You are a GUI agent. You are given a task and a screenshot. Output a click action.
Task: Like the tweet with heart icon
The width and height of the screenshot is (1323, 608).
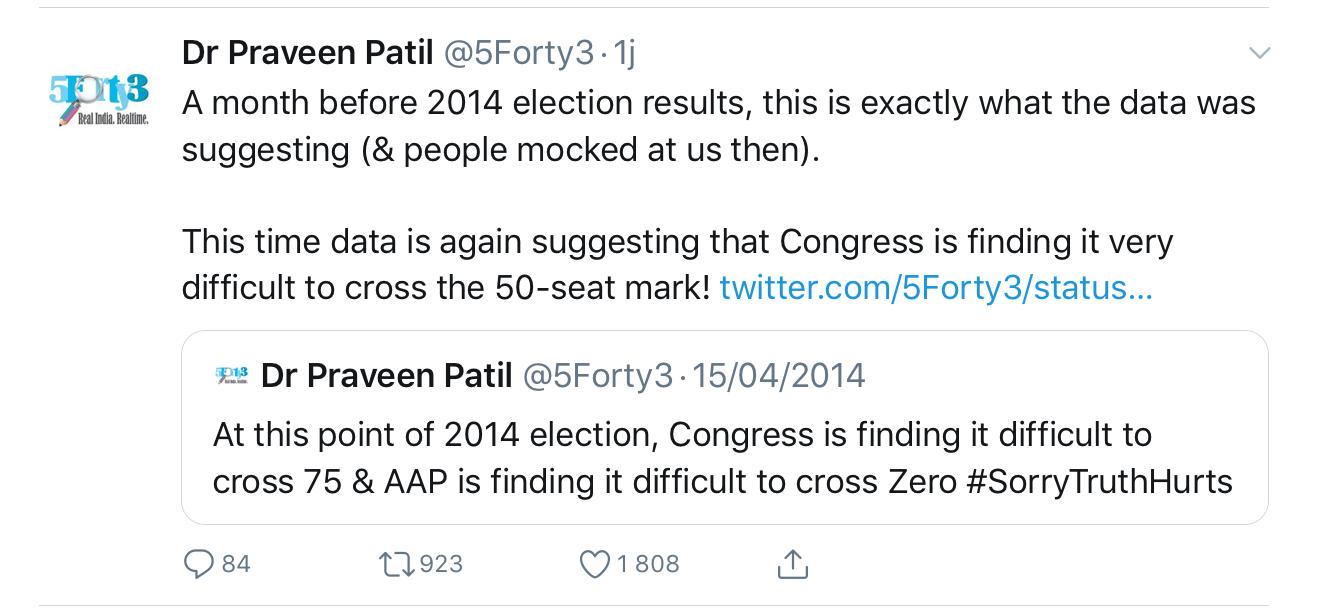tap(595, 565)
